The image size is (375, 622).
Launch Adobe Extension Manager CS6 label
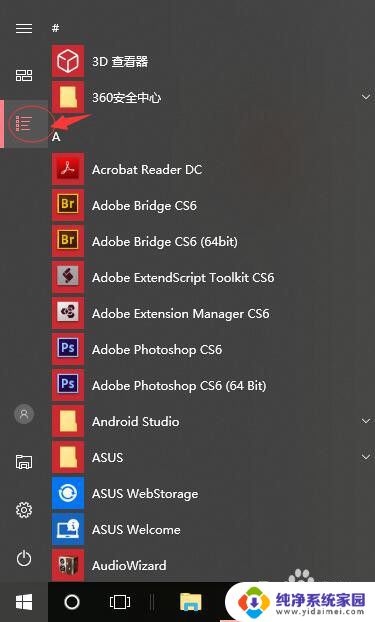pyautogui.click(x=181, y=314)
